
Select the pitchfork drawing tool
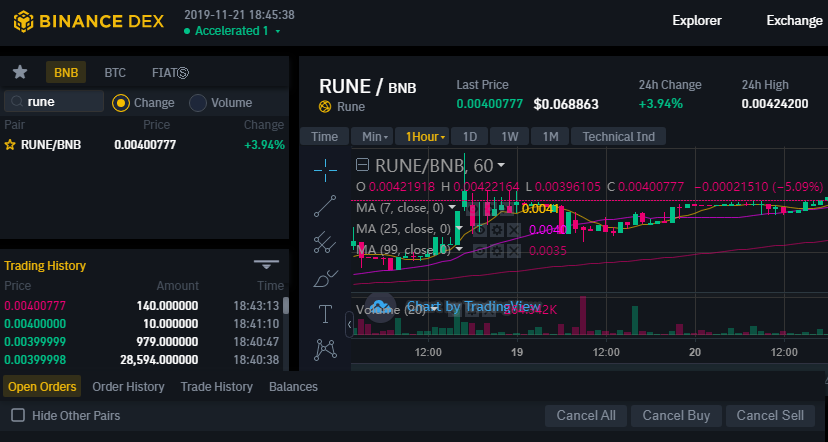tap(325, 242)
